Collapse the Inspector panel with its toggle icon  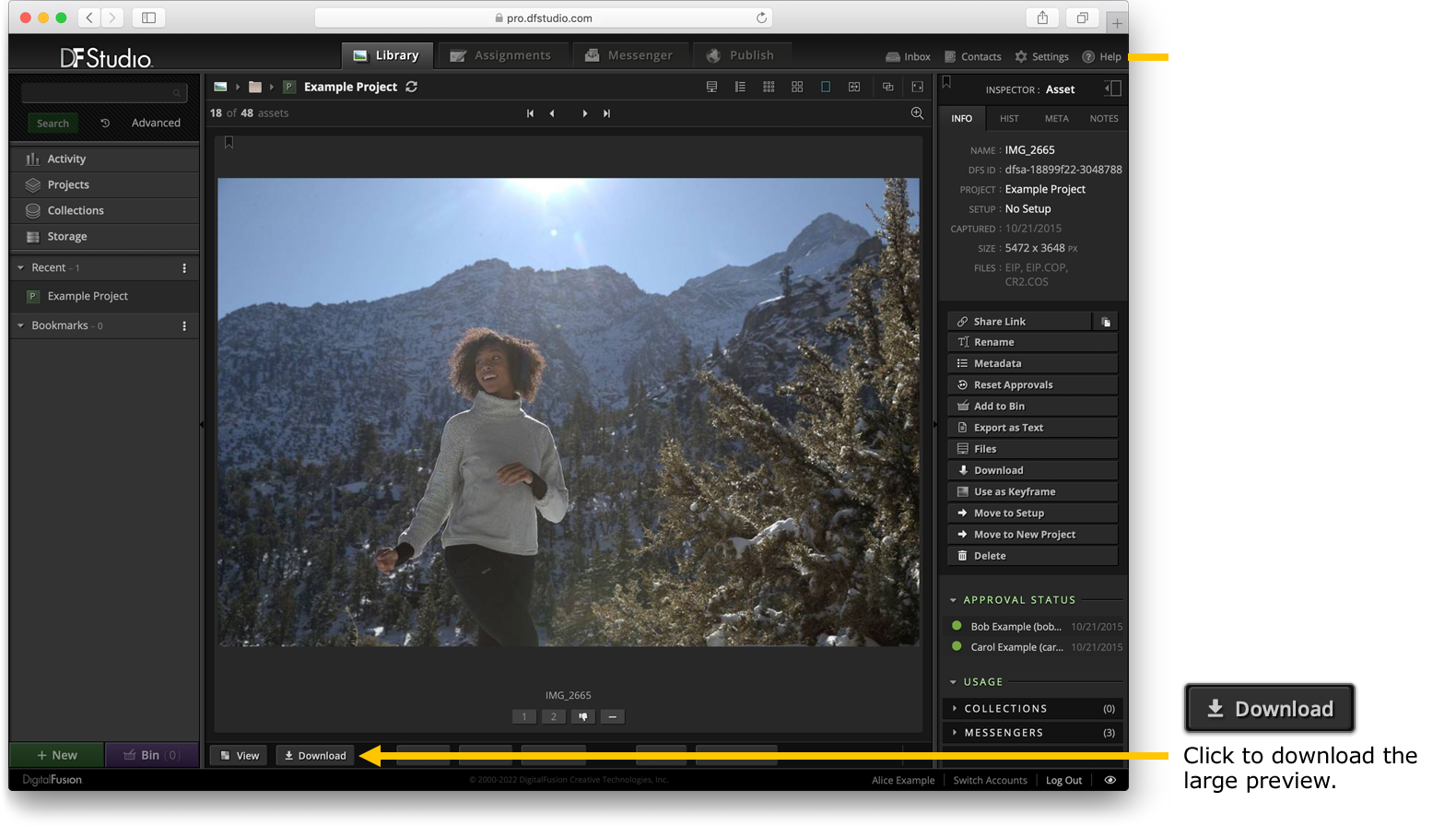coord(1112,88)
